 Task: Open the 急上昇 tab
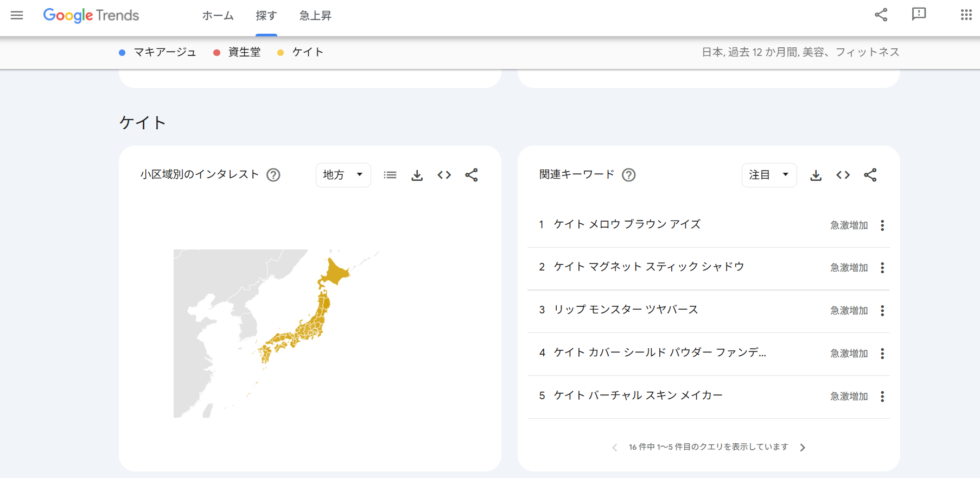pos(315,16)
